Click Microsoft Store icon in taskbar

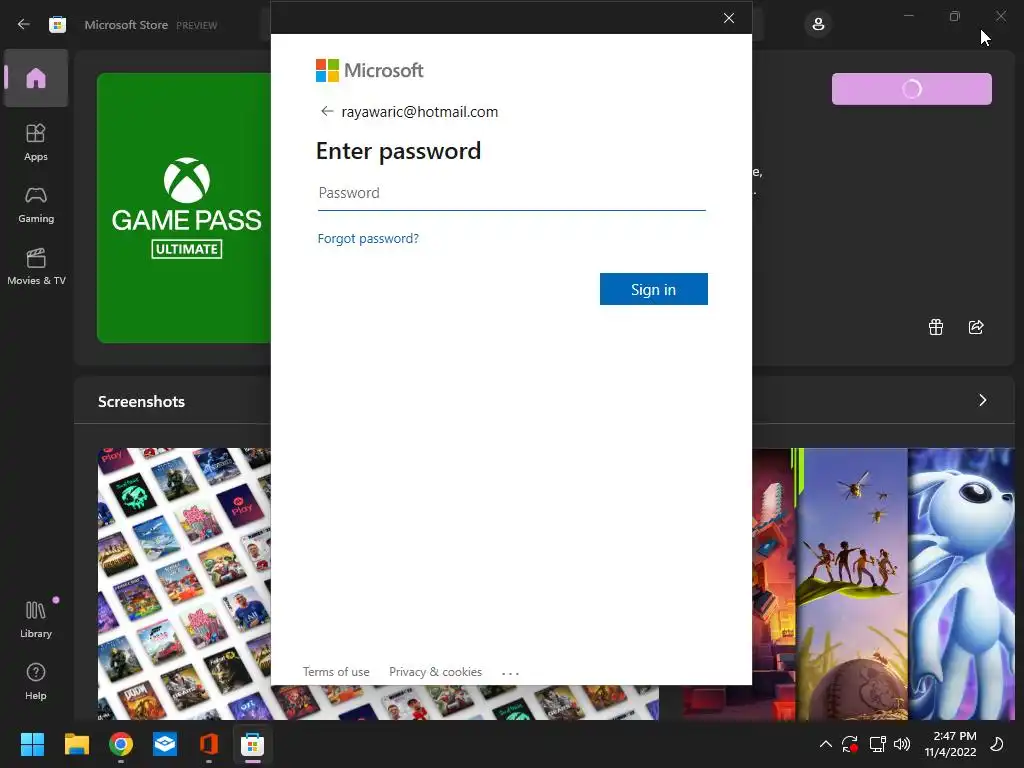[x=253, y=744]
